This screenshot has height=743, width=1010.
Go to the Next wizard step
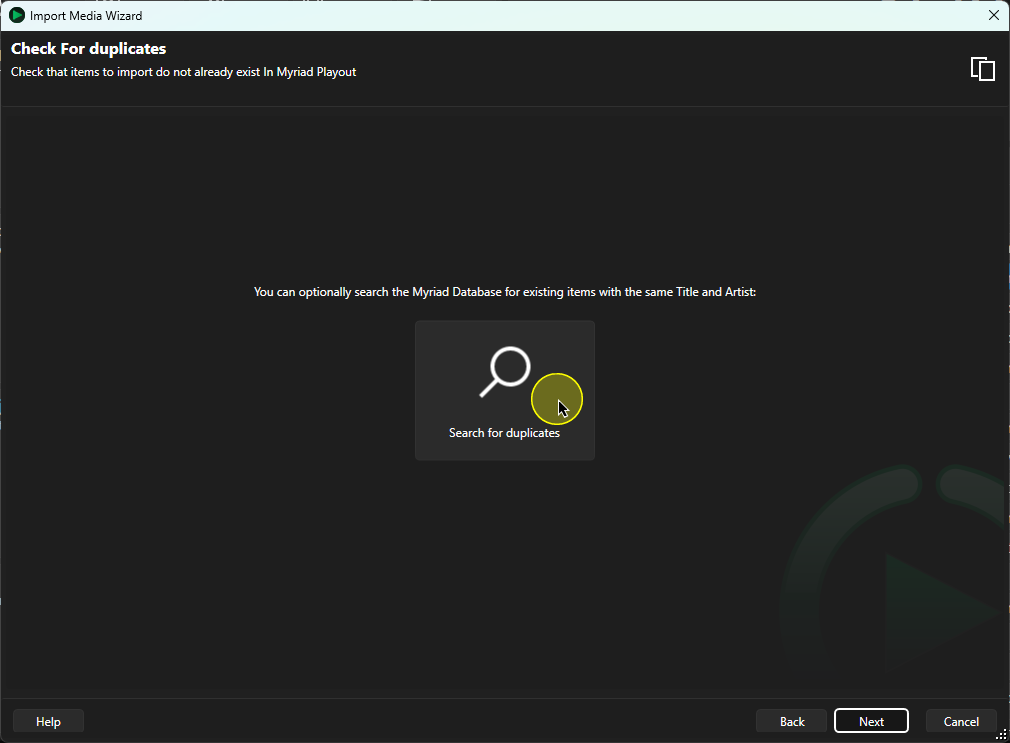pyautogui.click(x=871, y=721)
